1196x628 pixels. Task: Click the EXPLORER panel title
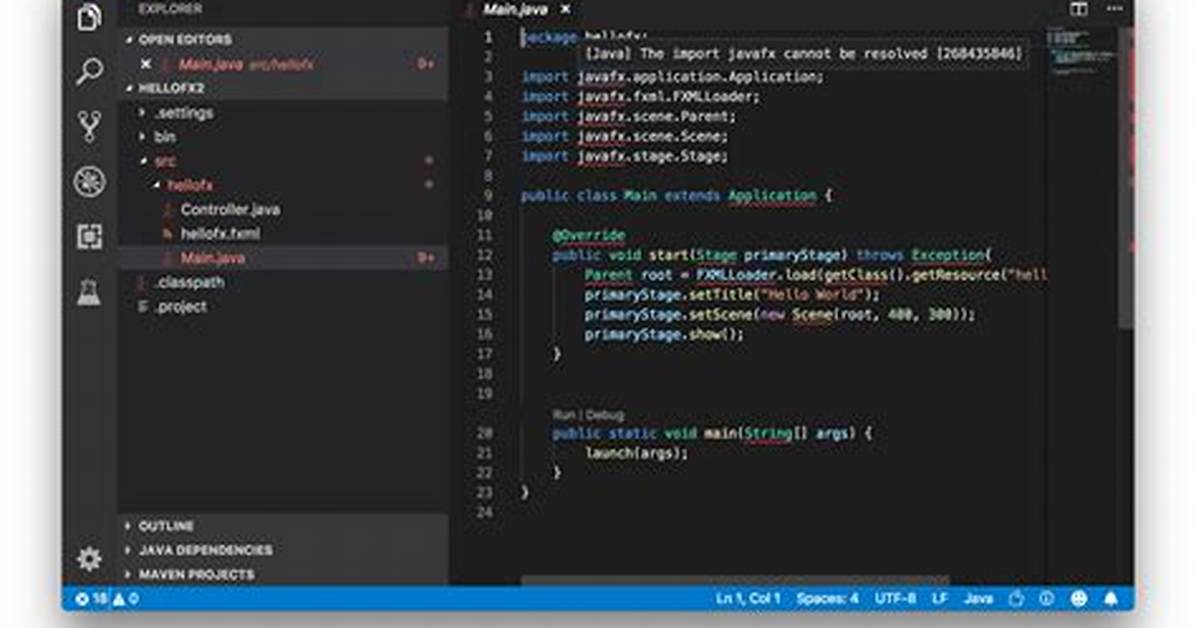pos(169,9)
